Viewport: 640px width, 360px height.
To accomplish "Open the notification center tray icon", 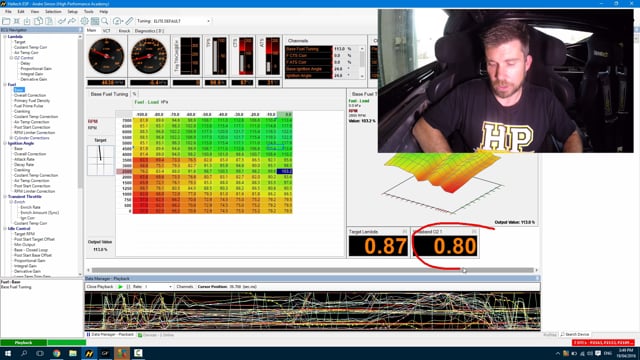I will (x=598, y=353).
